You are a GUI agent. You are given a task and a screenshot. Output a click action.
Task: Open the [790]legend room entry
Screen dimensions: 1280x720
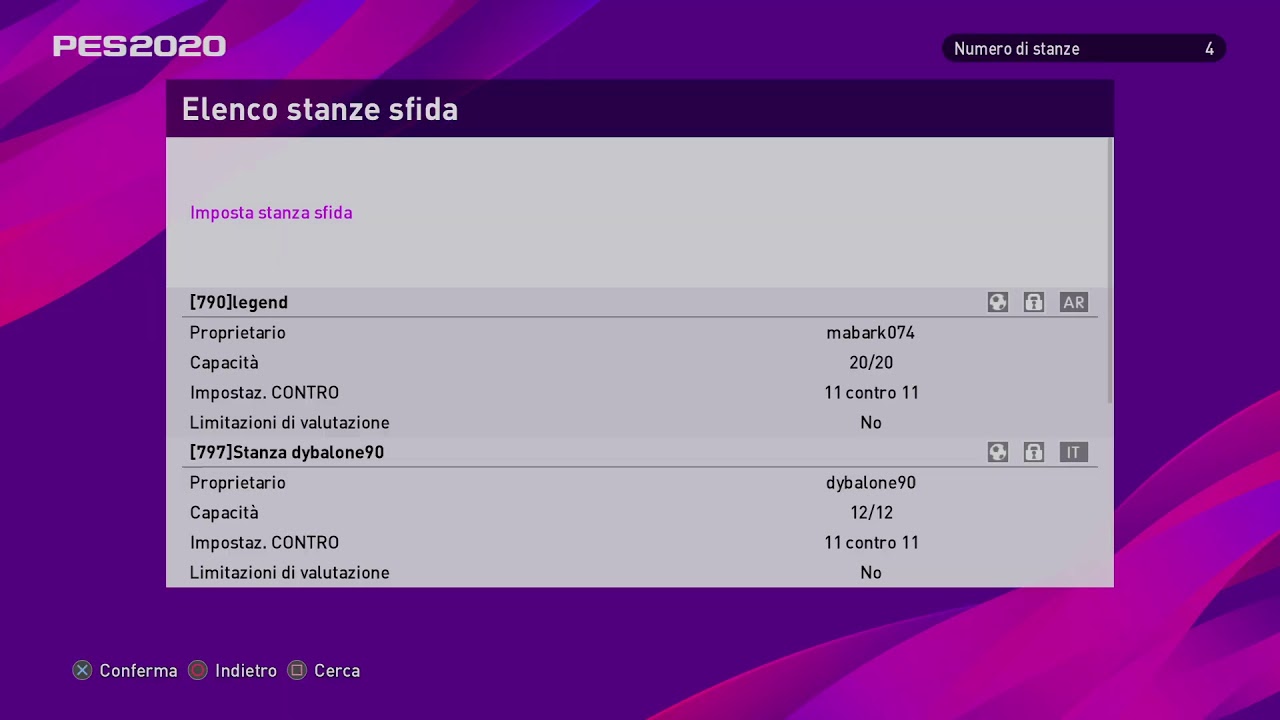click(638, 302)
